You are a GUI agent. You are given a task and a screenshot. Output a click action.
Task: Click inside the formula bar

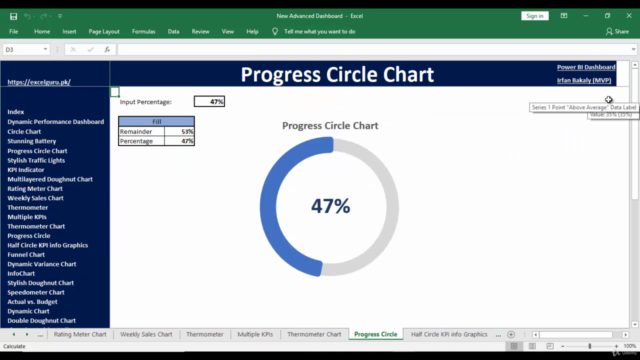pos(373,49)
